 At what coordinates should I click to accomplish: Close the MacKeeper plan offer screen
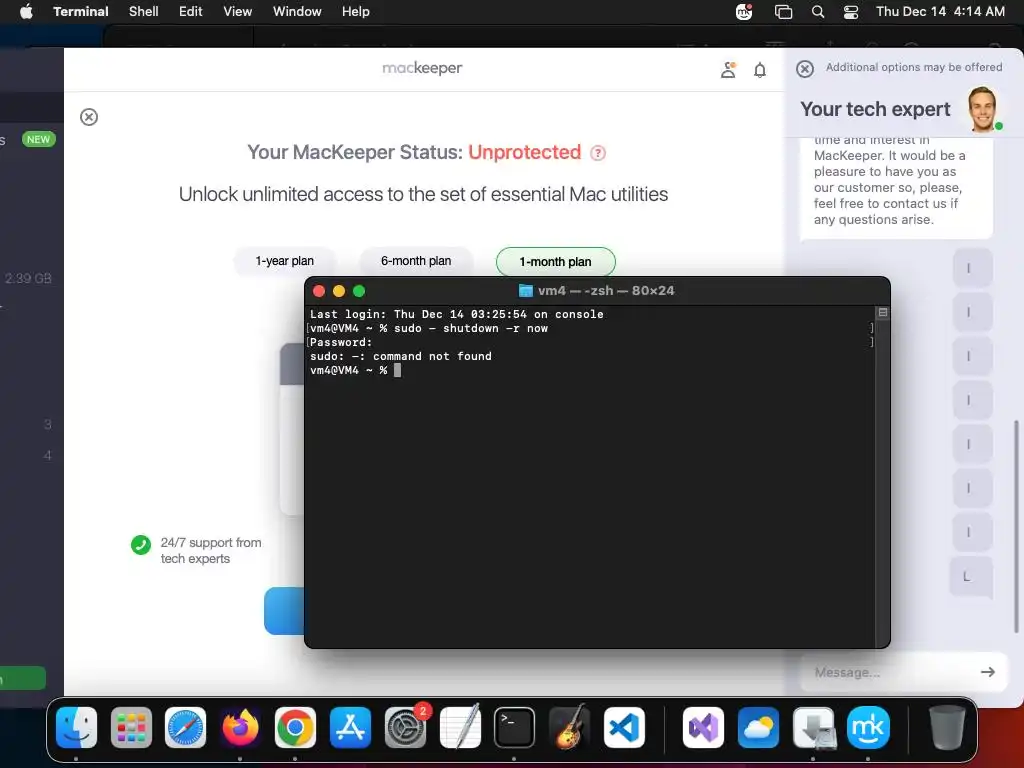(89, 117)
